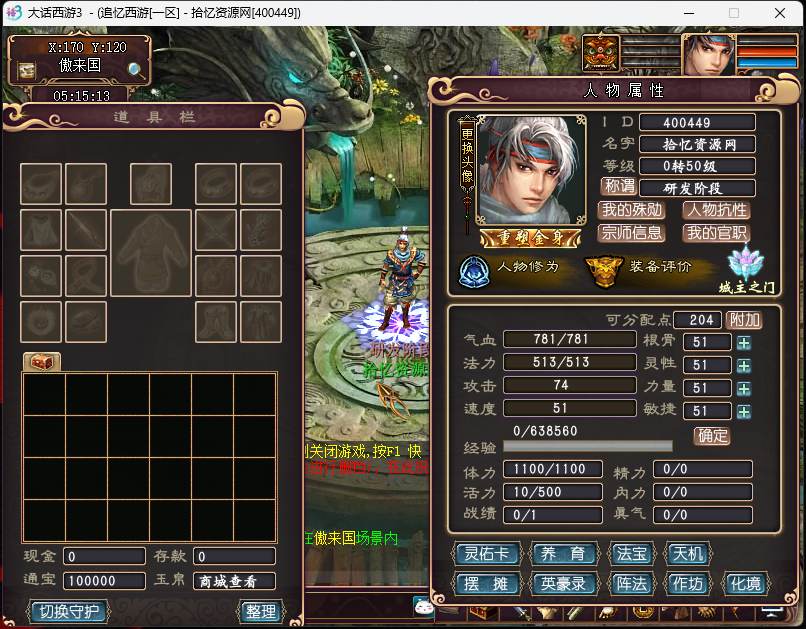The image size is (806, 629).
Task: Click the 重塑金身 banner button
Action: pyautogui.click(x=530, y=238)
